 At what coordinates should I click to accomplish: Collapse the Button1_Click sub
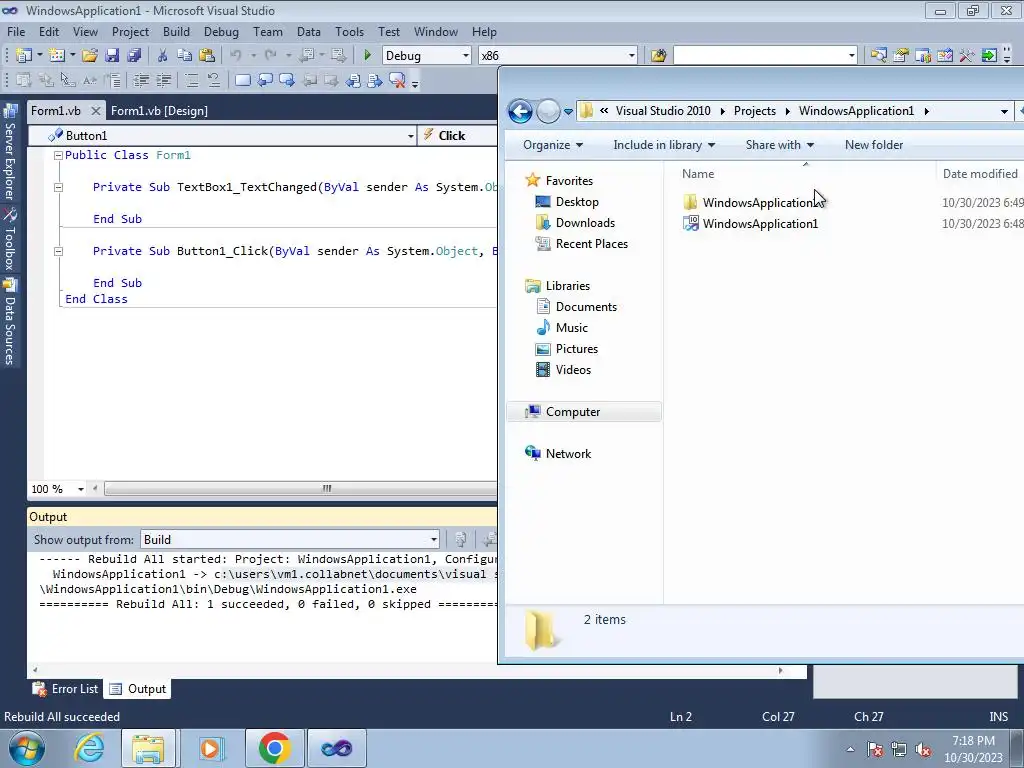58,251
